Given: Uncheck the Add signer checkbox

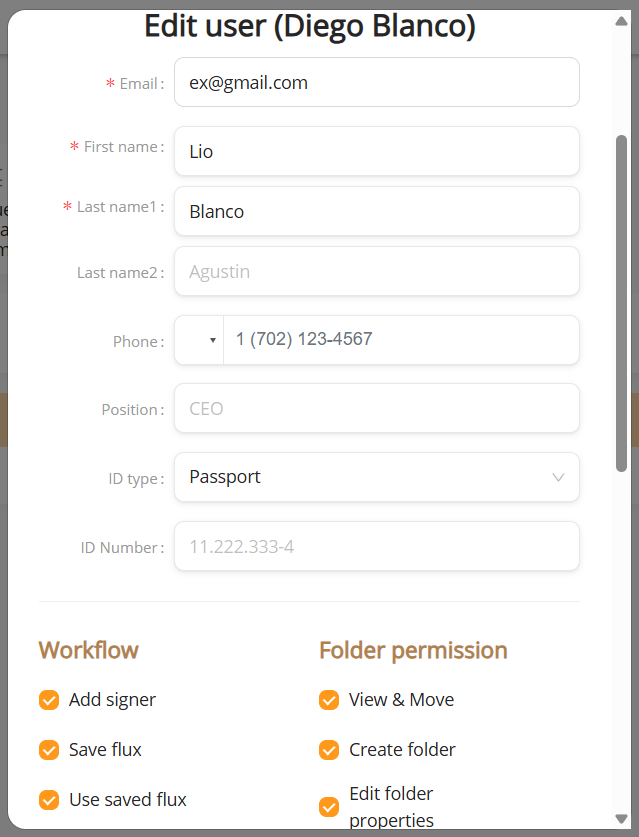Looking at the screenshot, I should click(49, 700).
